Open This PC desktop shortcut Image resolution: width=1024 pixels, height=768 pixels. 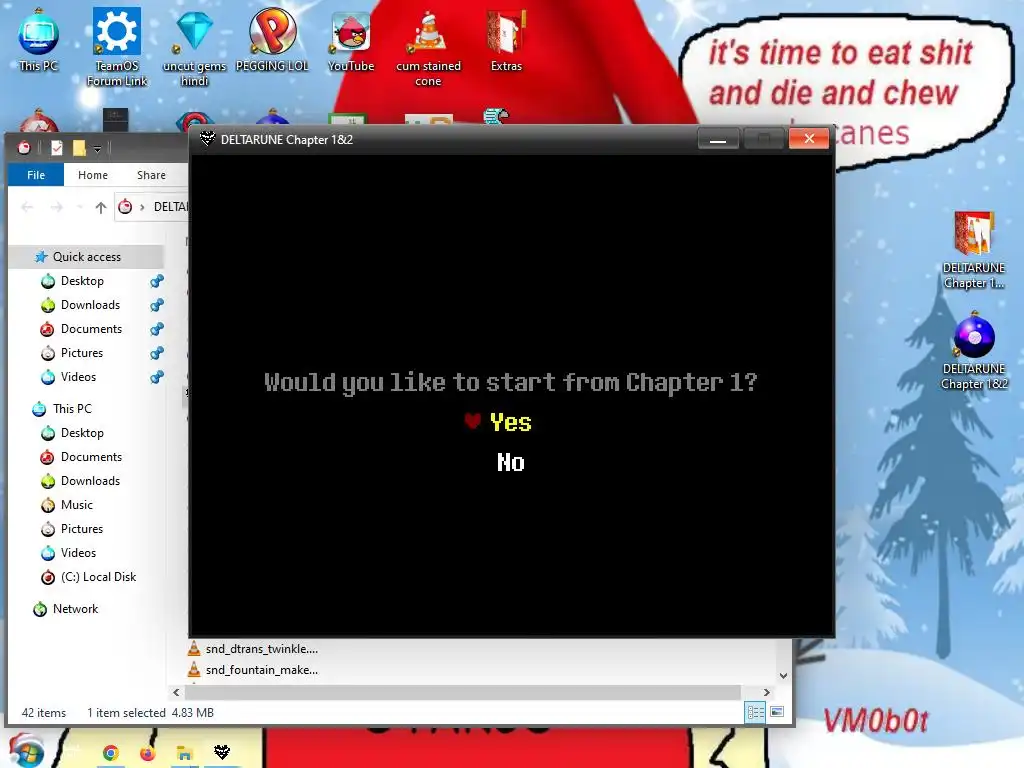[x=39, y=39]
